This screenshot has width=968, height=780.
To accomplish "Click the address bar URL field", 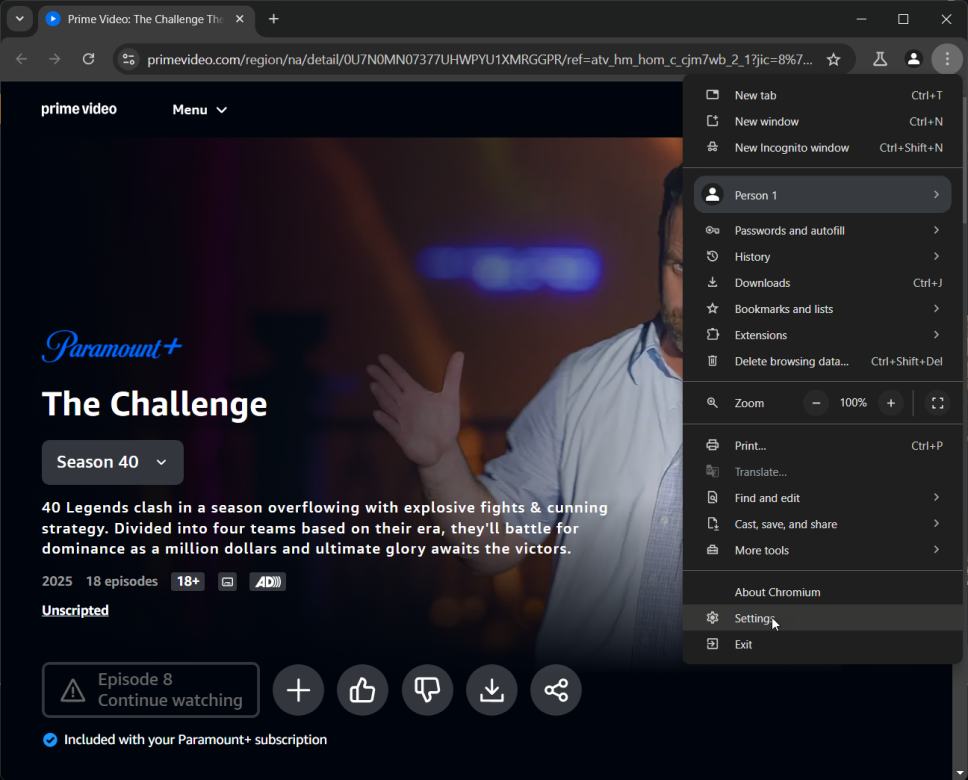I will pos(480,59).
